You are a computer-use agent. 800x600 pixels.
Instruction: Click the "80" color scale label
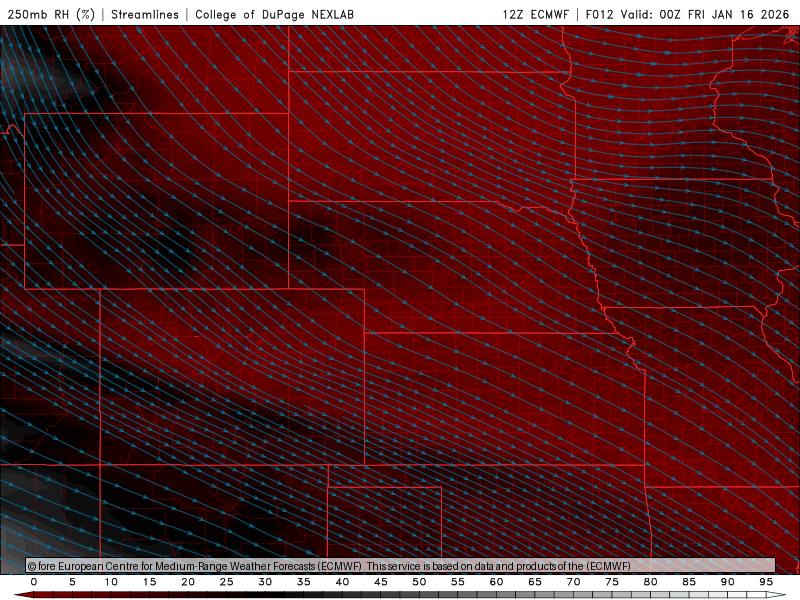pos(650,582)
